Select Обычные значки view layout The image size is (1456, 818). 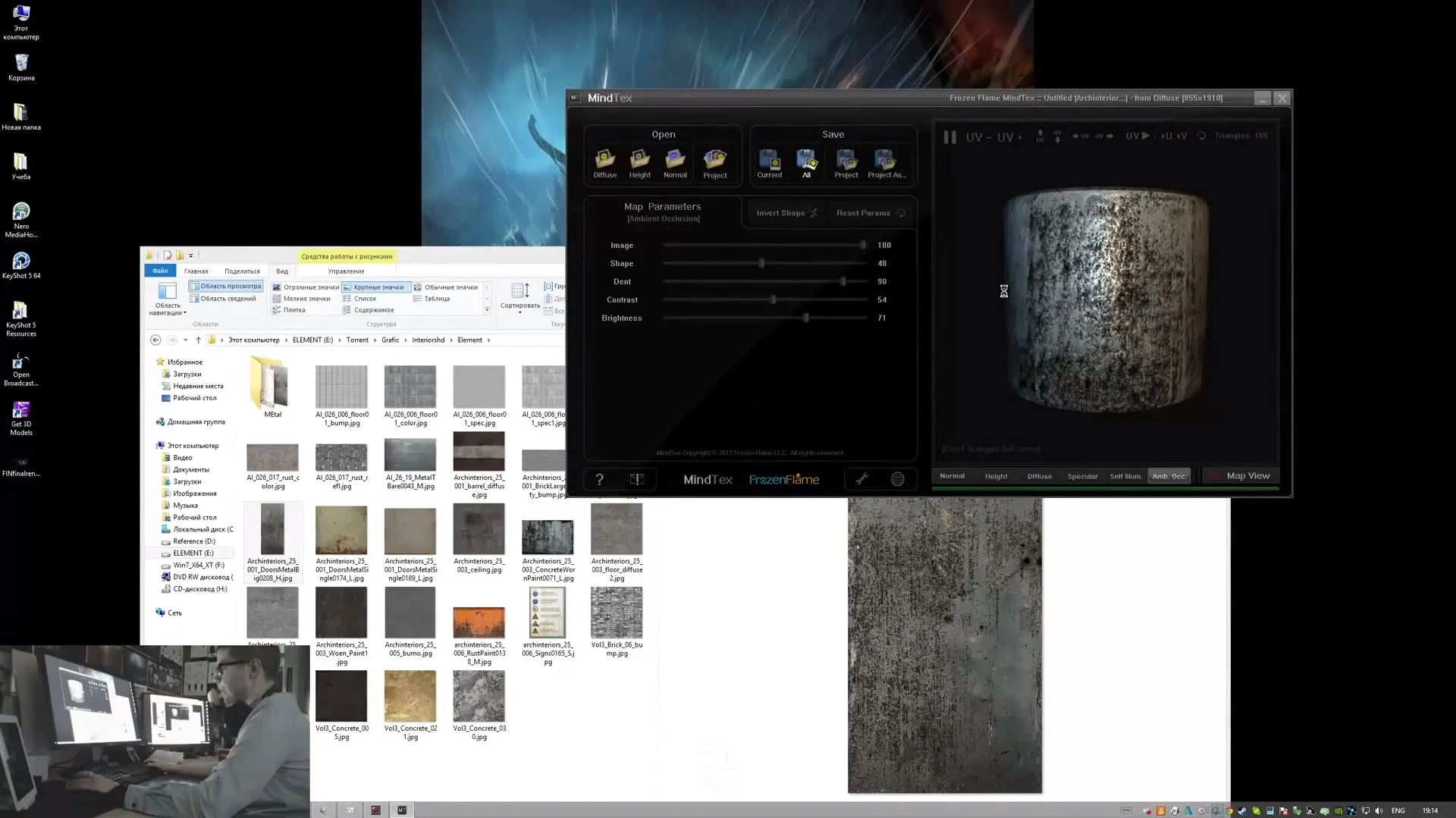click(446, 287)
